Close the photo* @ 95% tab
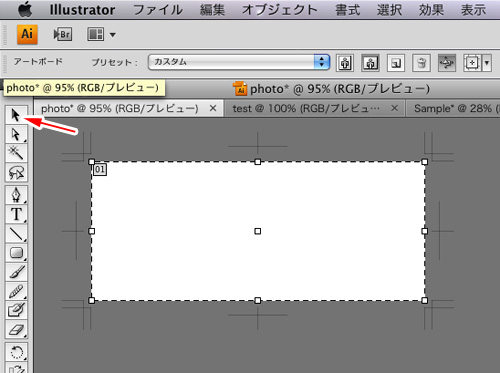This screenshot has height=373, width=500. click(x=213, y=108)
